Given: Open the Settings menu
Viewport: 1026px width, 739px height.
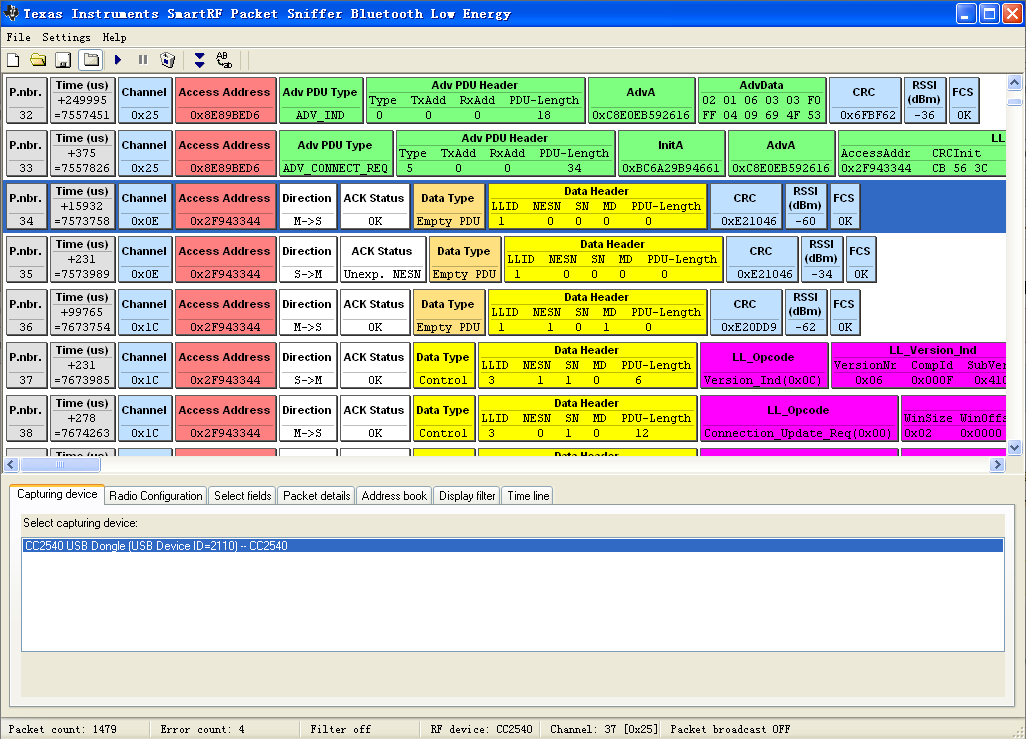Looking at the screenshot, I should [66, 37].
